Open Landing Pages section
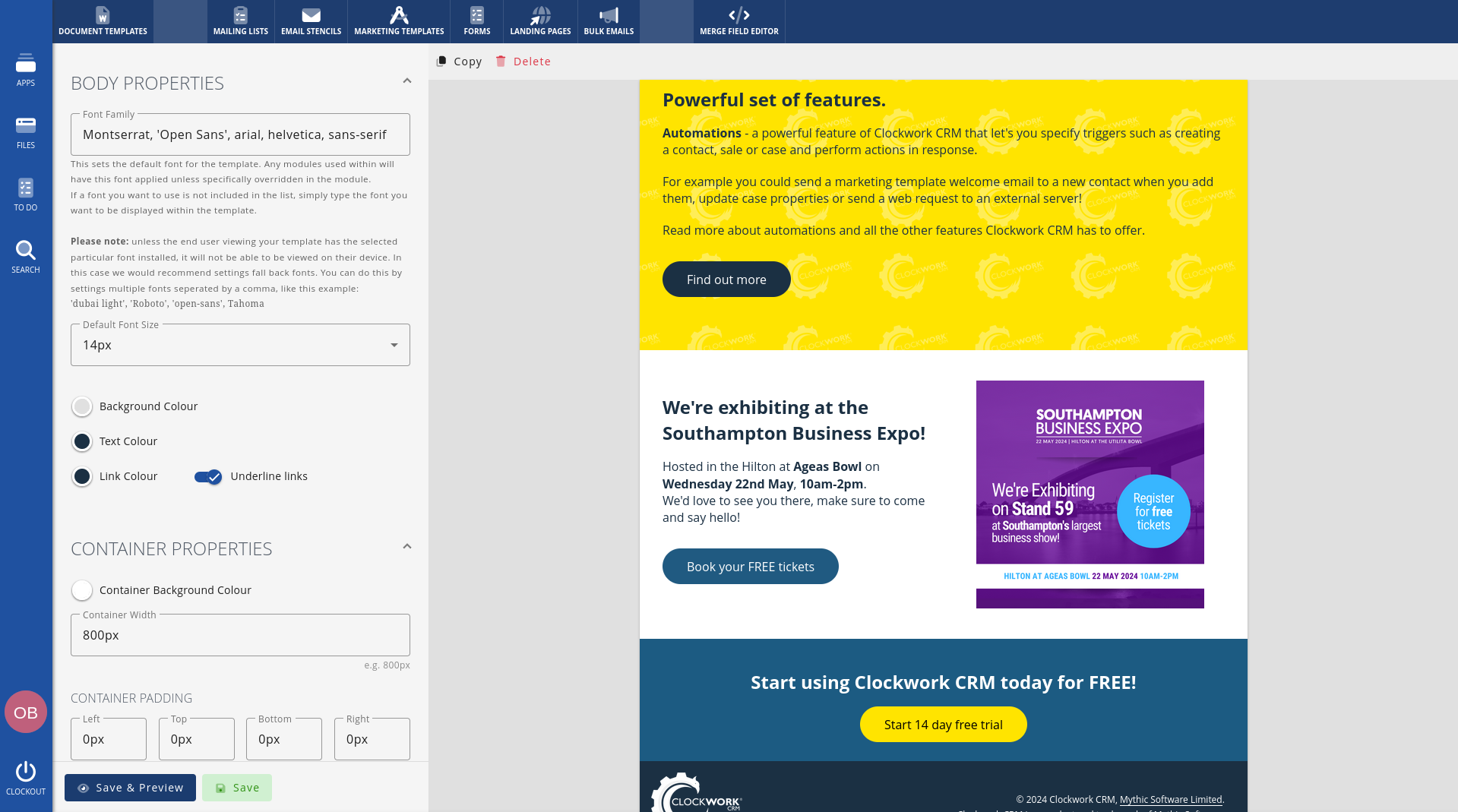 coord(540,21)
